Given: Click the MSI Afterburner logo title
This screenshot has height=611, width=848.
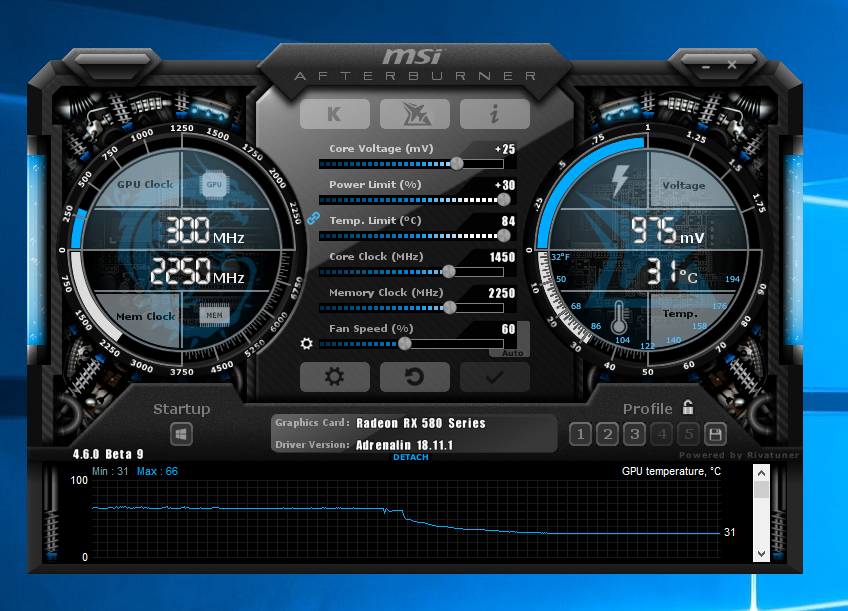Looking at the screenshot, I should (x=415, y=65).
